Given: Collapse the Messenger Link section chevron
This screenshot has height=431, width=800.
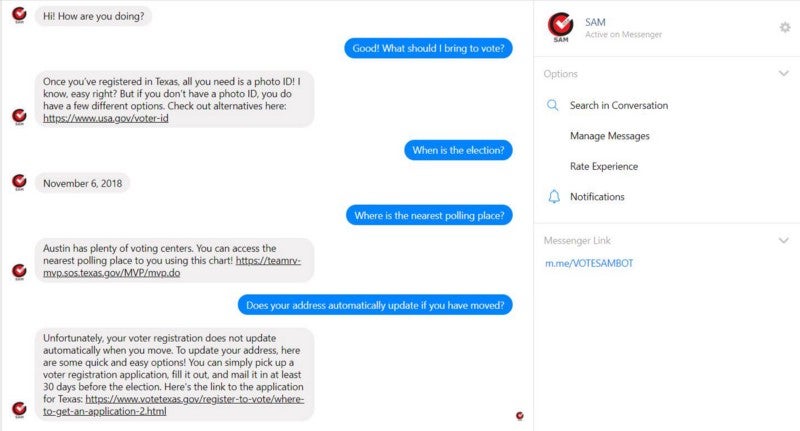Looking at the screenshot, I should (784, 240).
